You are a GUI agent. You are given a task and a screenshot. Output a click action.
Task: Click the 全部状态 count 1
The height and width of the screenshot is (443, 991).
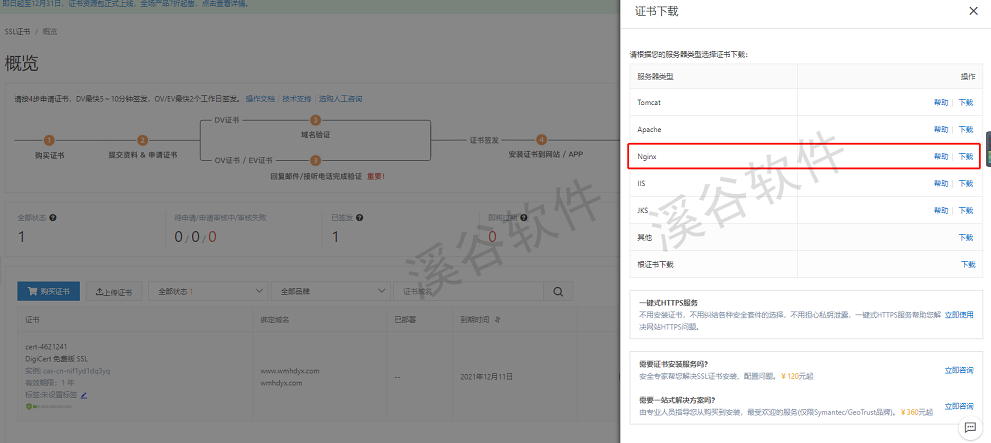(21, 237)
